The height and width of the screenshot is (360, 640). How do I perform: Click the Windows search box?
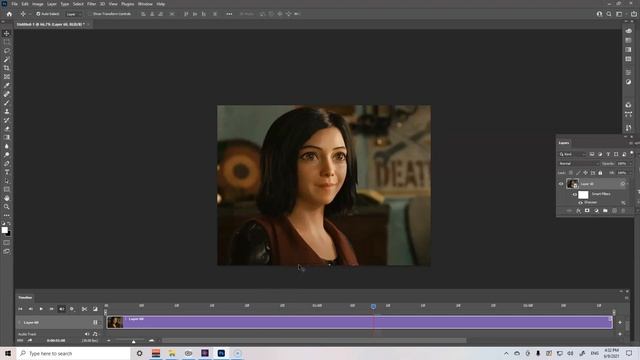pyautogui.click(x=73, y=353)
